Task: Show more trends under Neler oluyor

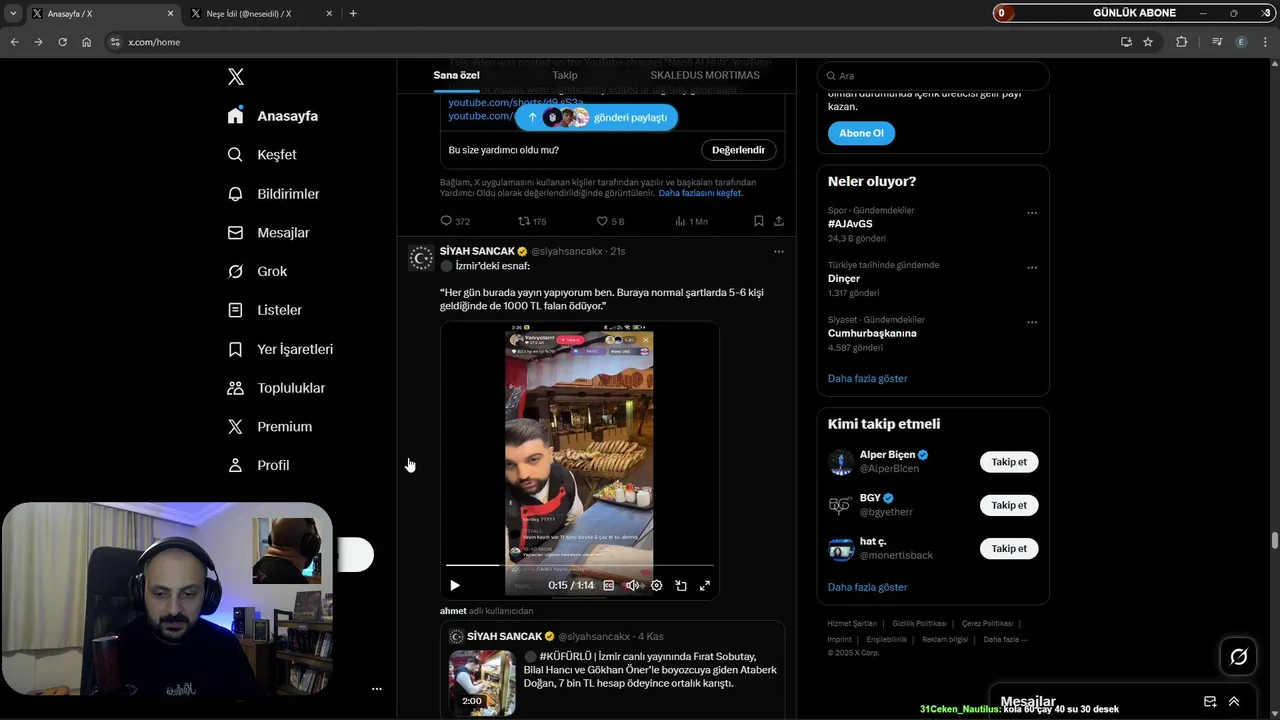Action: 868,379
